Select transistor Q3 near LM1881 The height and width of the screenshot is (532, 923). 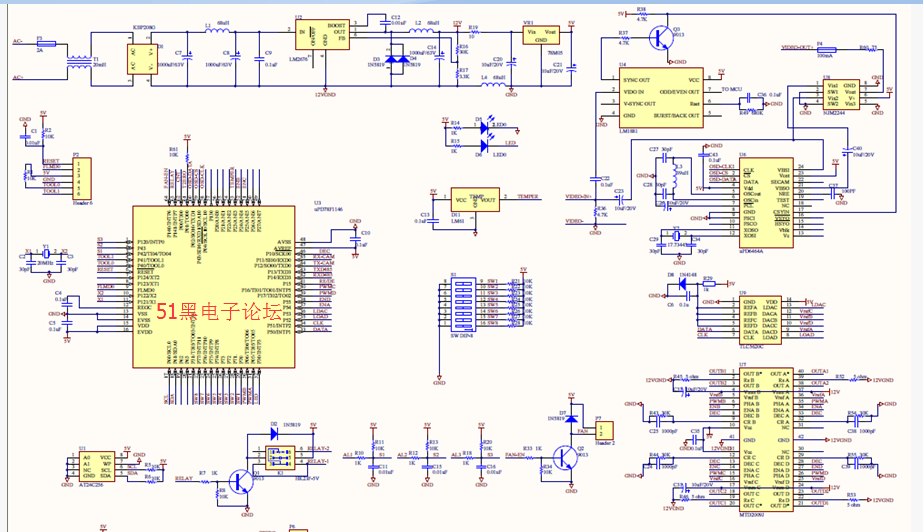(x=661, y=38)
